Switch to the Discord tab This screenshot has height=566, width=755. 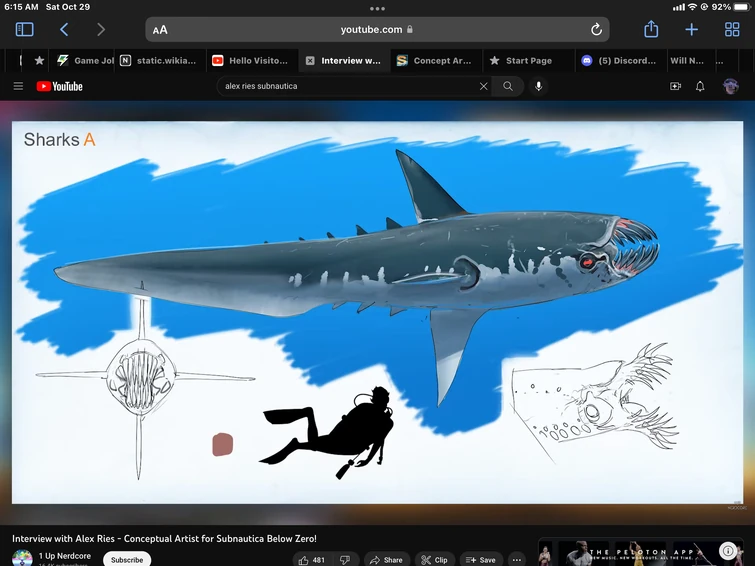coord(620,61)
